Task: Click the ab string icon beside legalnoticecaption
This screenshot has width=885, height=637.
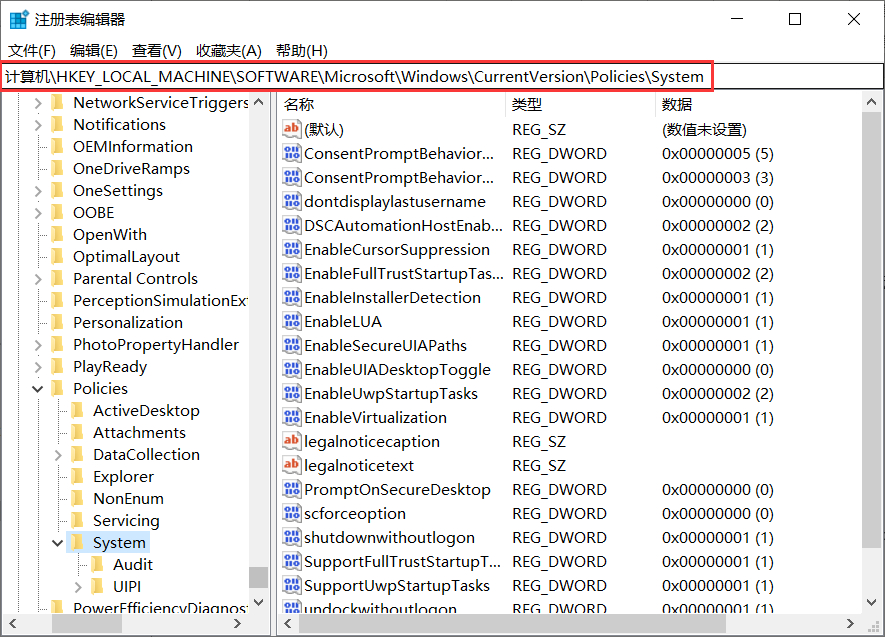Action: pos(293,441)
